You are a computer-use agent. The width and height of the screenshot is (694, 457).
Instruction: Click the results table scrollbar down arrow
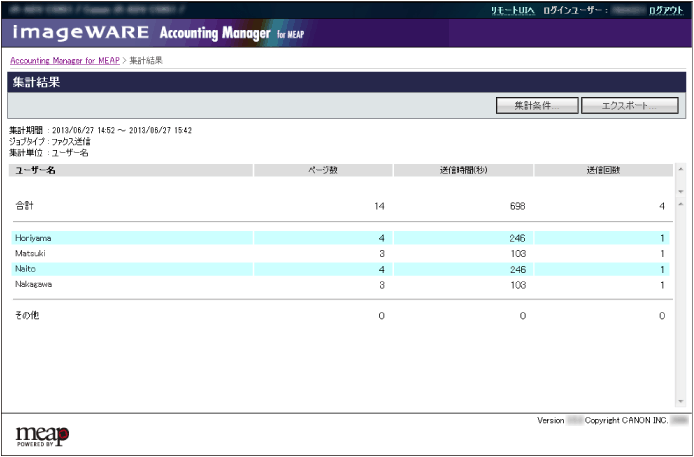point(681,401)
